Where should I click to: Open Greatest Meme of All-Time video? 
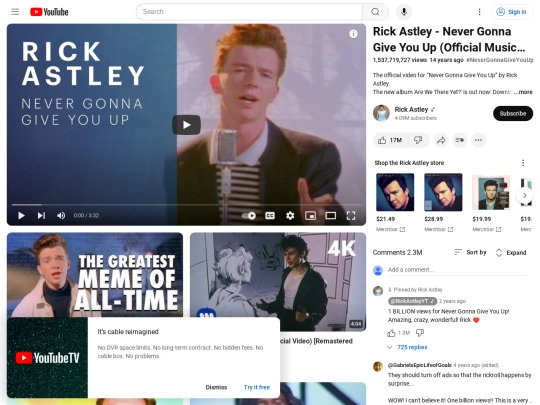[x=95, y=275]
